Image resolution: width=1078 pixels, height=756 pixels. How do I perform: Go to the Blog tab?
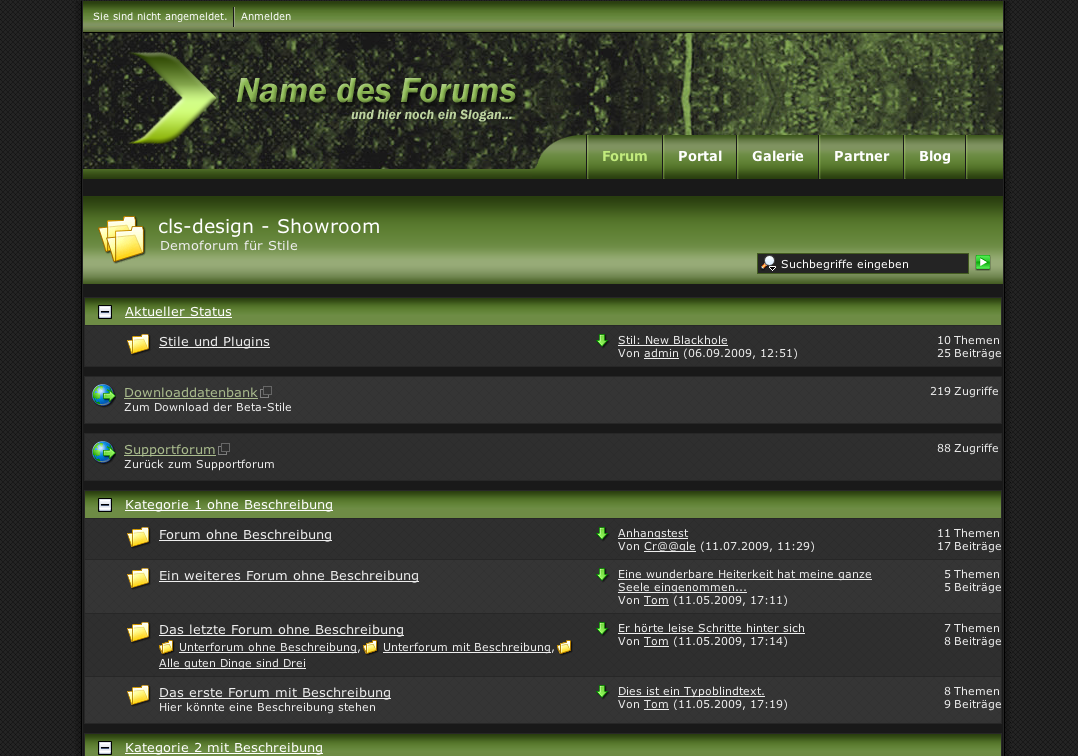tap(935, 156)
